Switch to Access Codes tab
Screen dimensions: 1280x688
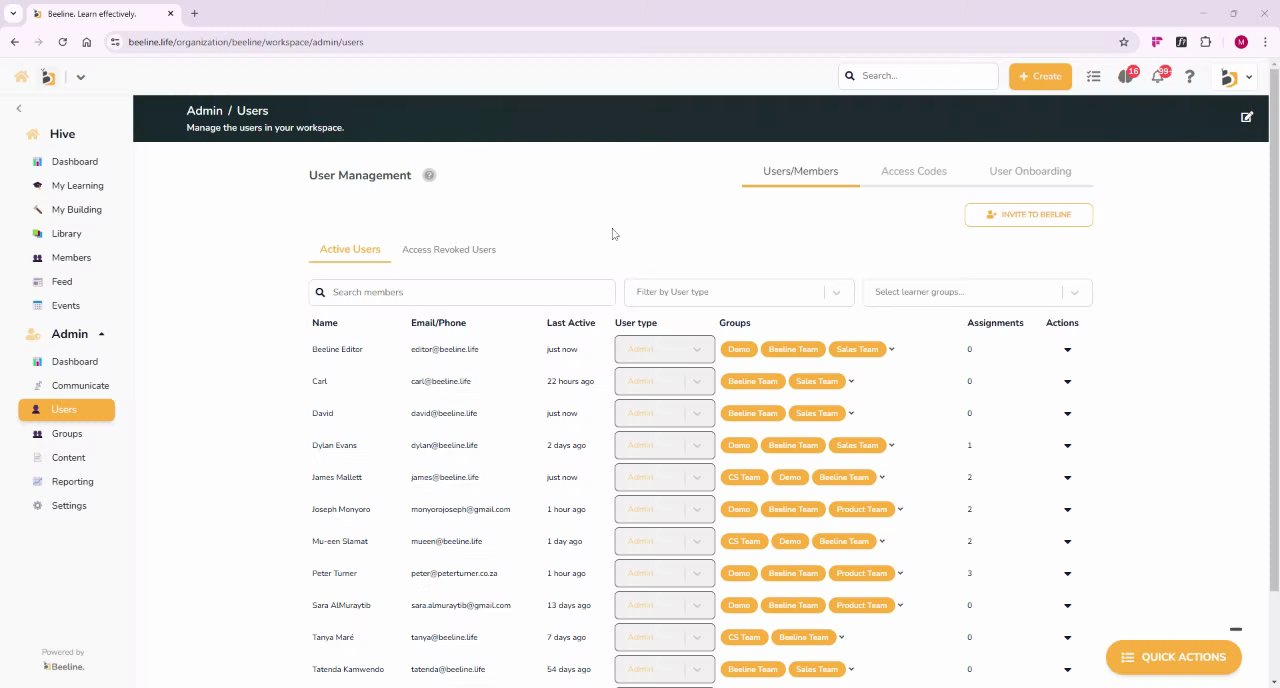pyautogui.click(x=914, y=171)
